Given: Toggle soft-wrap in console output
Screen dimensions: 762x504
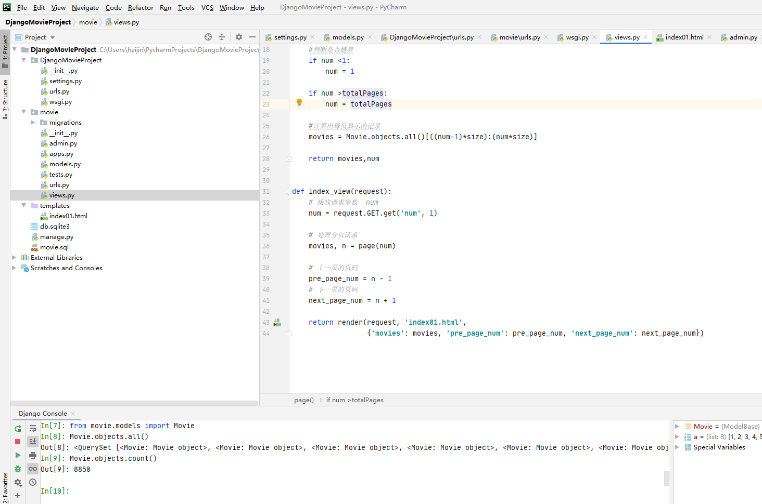Looking at the screenshot, I should pos(33,428).
